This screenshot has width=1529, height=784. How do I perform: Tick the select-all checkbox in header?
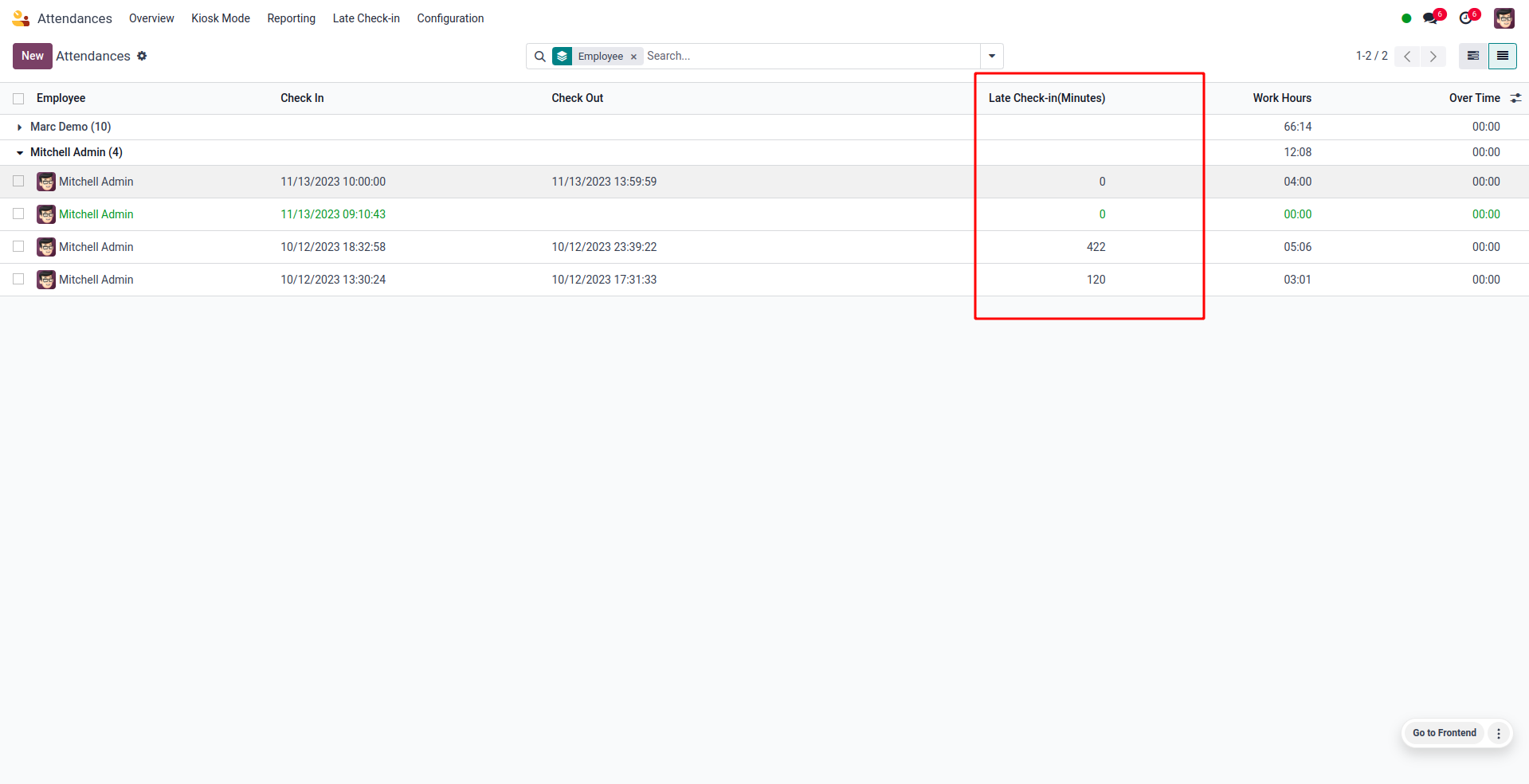pos(18,99)
